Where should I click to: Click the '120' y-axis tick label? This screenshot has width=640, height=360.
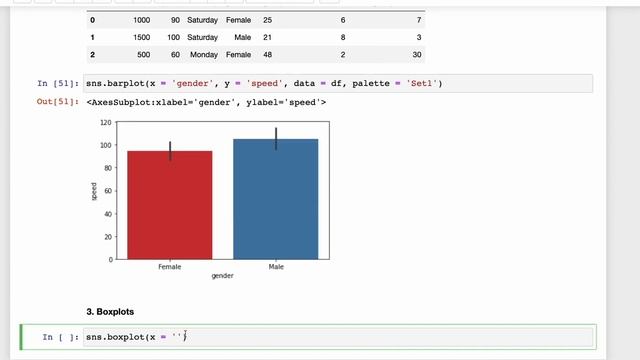pyautogui.click(x=106, y=122)
